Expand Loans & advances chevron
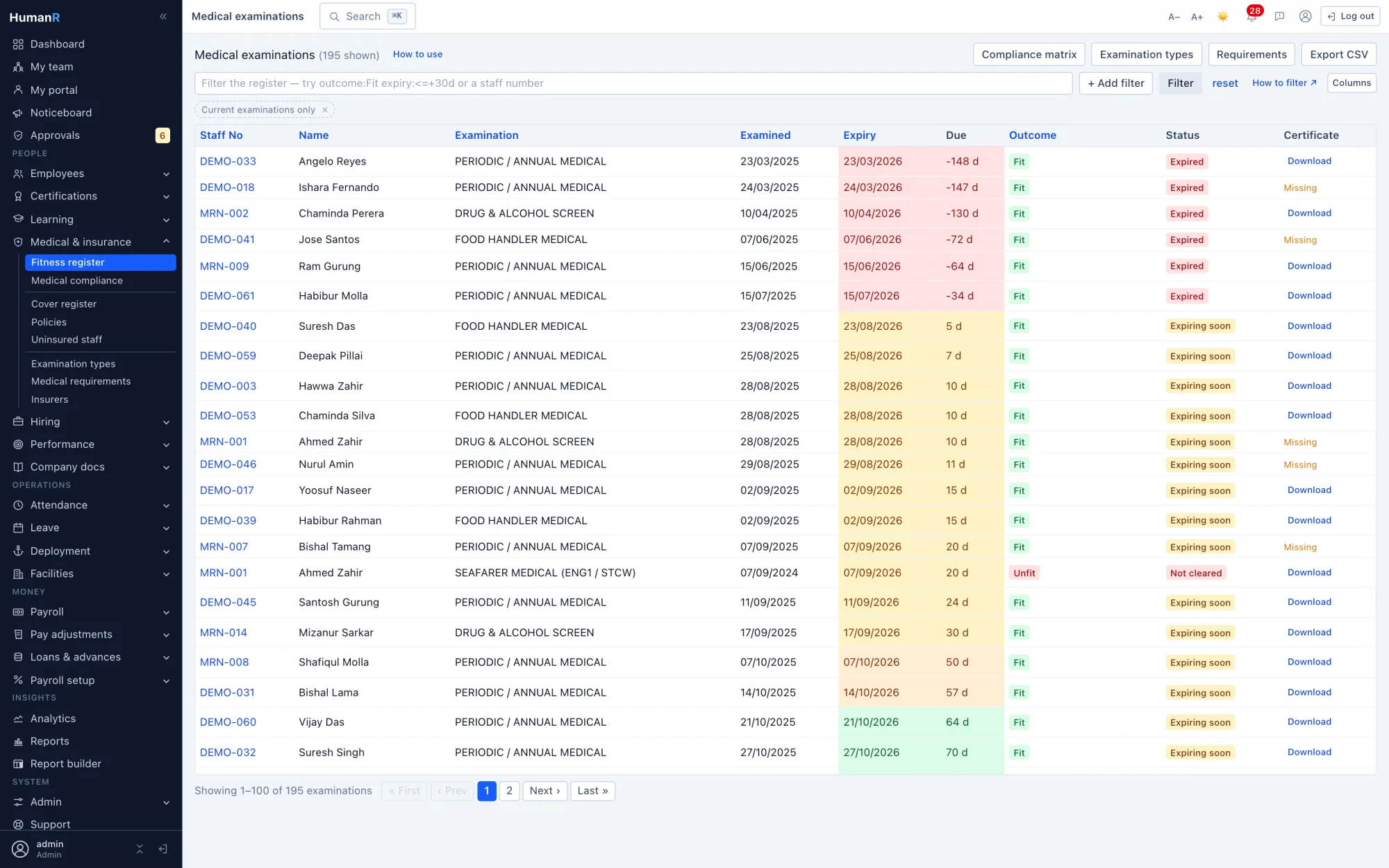Image resolution: width=1389 pixels, height=868 pixels. click(167, 657)
